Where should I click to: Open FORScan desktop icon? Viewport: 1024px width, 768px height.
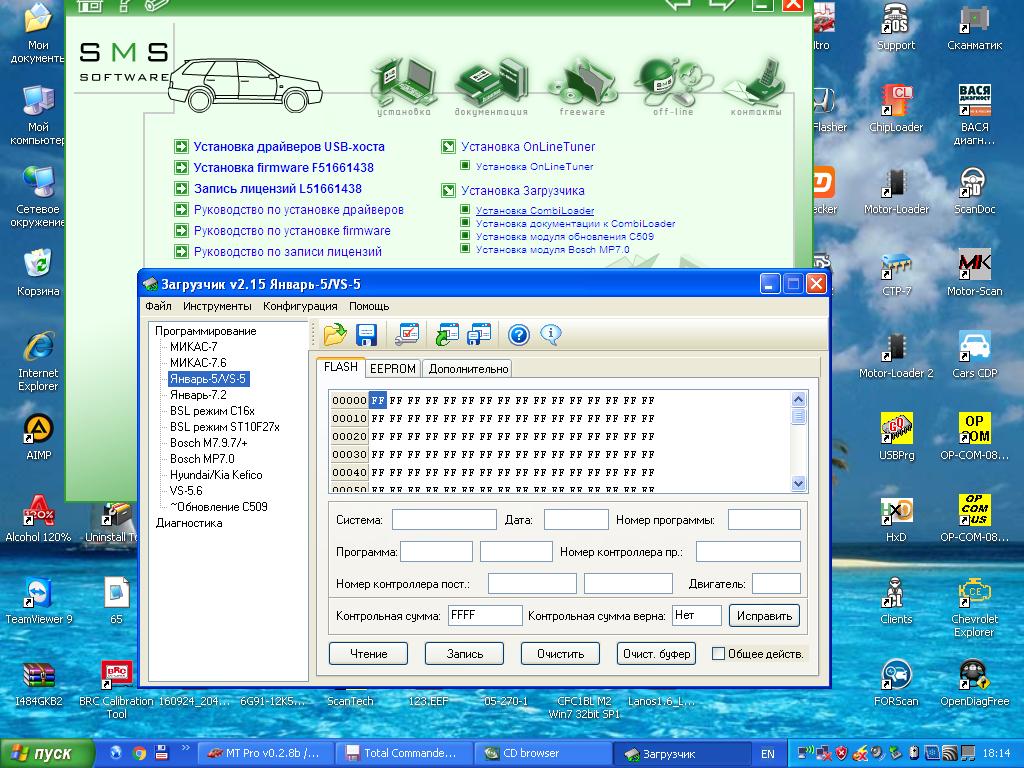pyautogui.click(x=896, y=682)
